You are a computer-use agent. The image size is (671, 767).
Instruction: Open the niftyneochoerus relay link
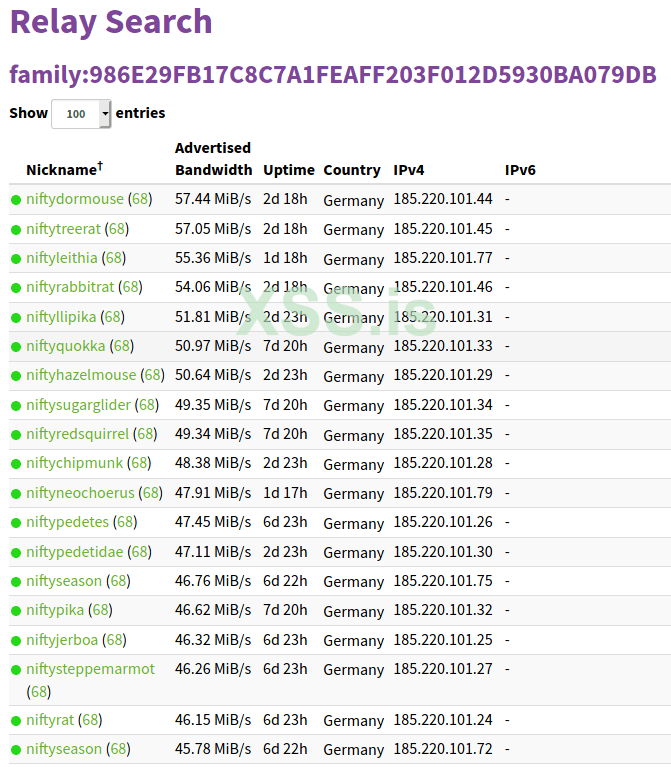[x=80, y=493]
